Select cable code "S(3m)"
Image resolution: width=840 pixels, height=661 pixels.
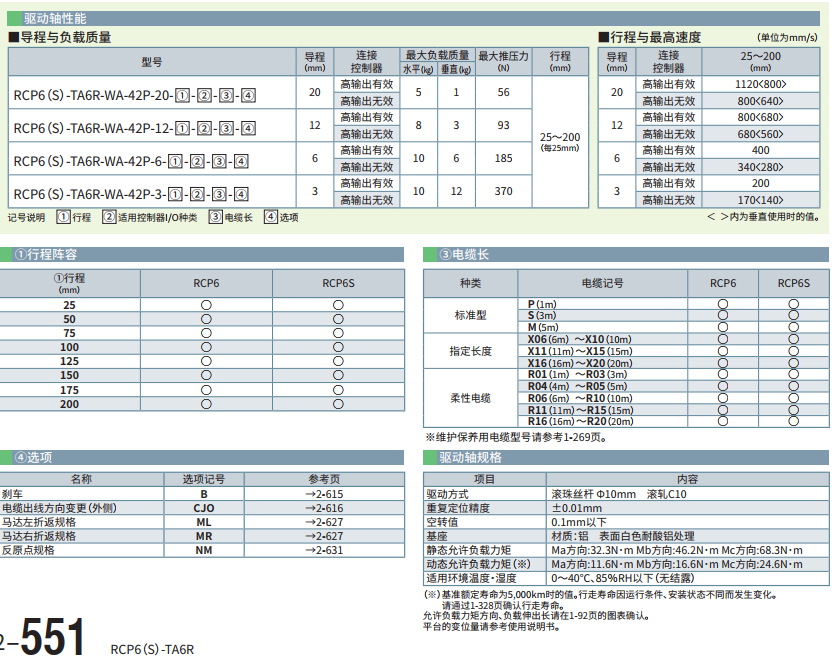pos(542,316)
